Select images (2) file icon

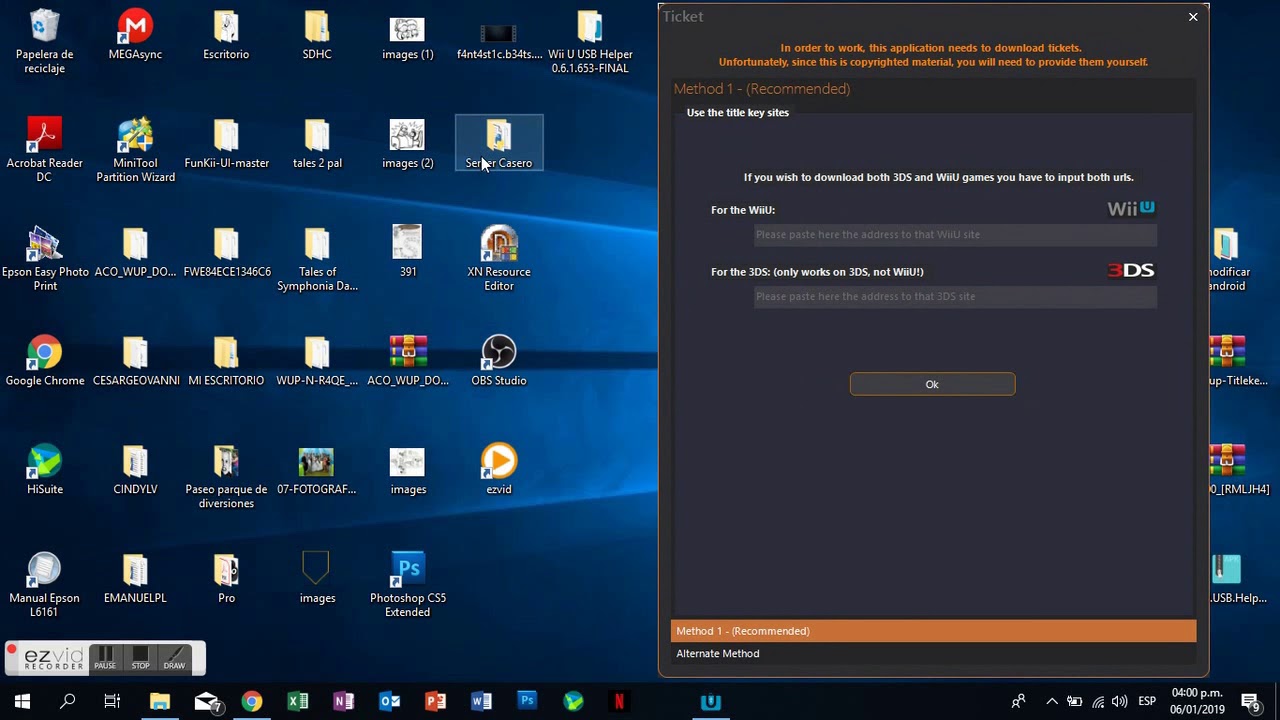(408, 144)
